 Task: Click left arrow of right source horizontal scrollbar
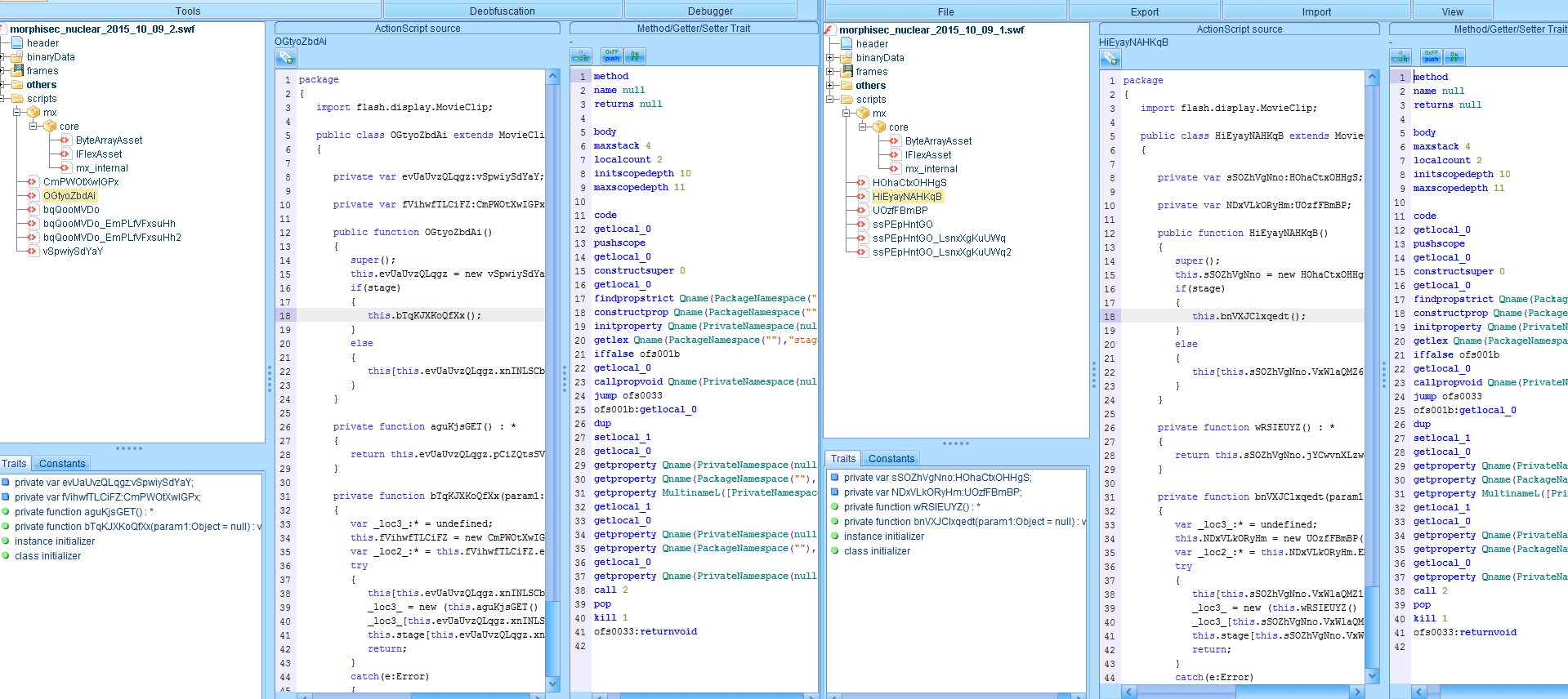click(1130, 692)
